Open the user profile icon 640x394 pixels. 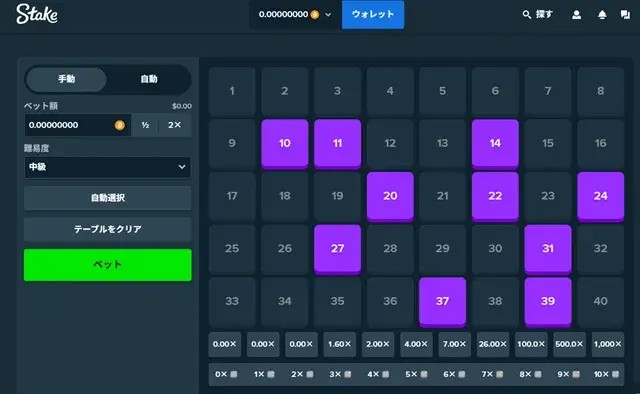click(576, 15)
